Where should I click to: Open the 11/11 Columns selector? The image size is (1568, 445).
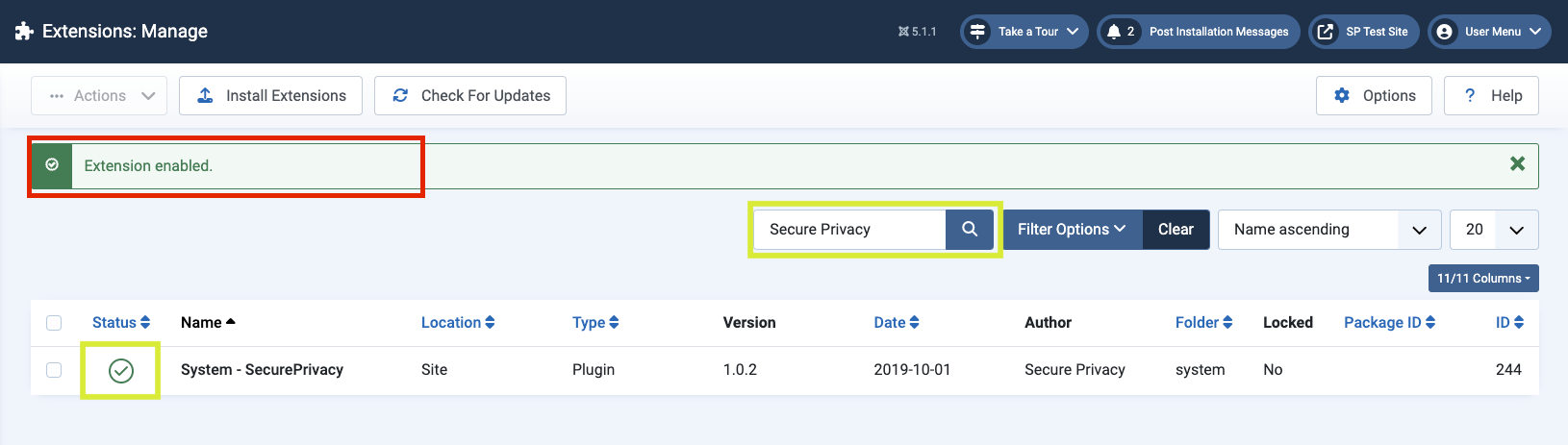[1482, 279]
